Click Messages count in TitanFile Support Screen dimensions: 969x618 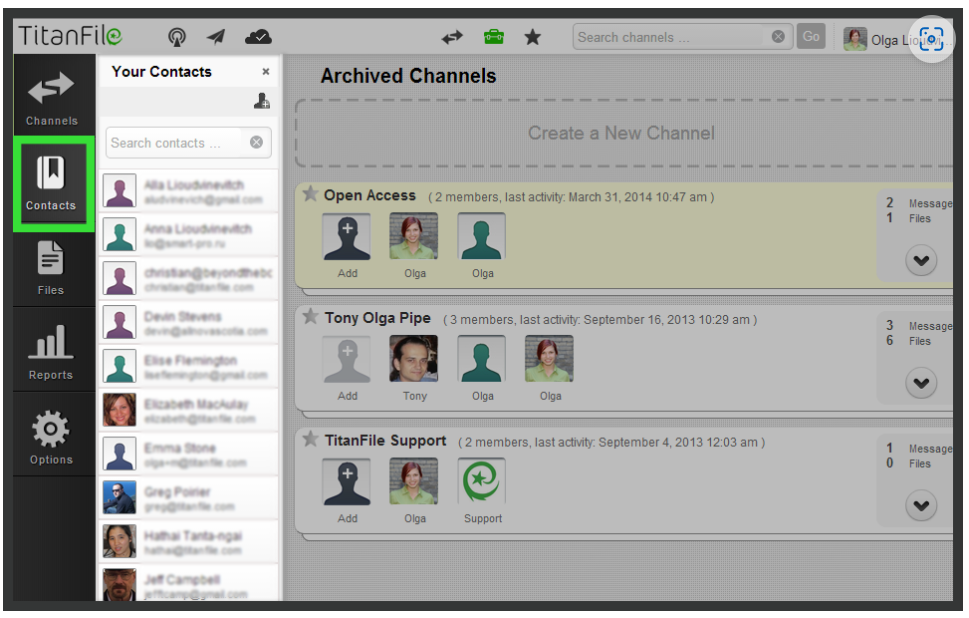pyautogui.click(x=918, y=449)
